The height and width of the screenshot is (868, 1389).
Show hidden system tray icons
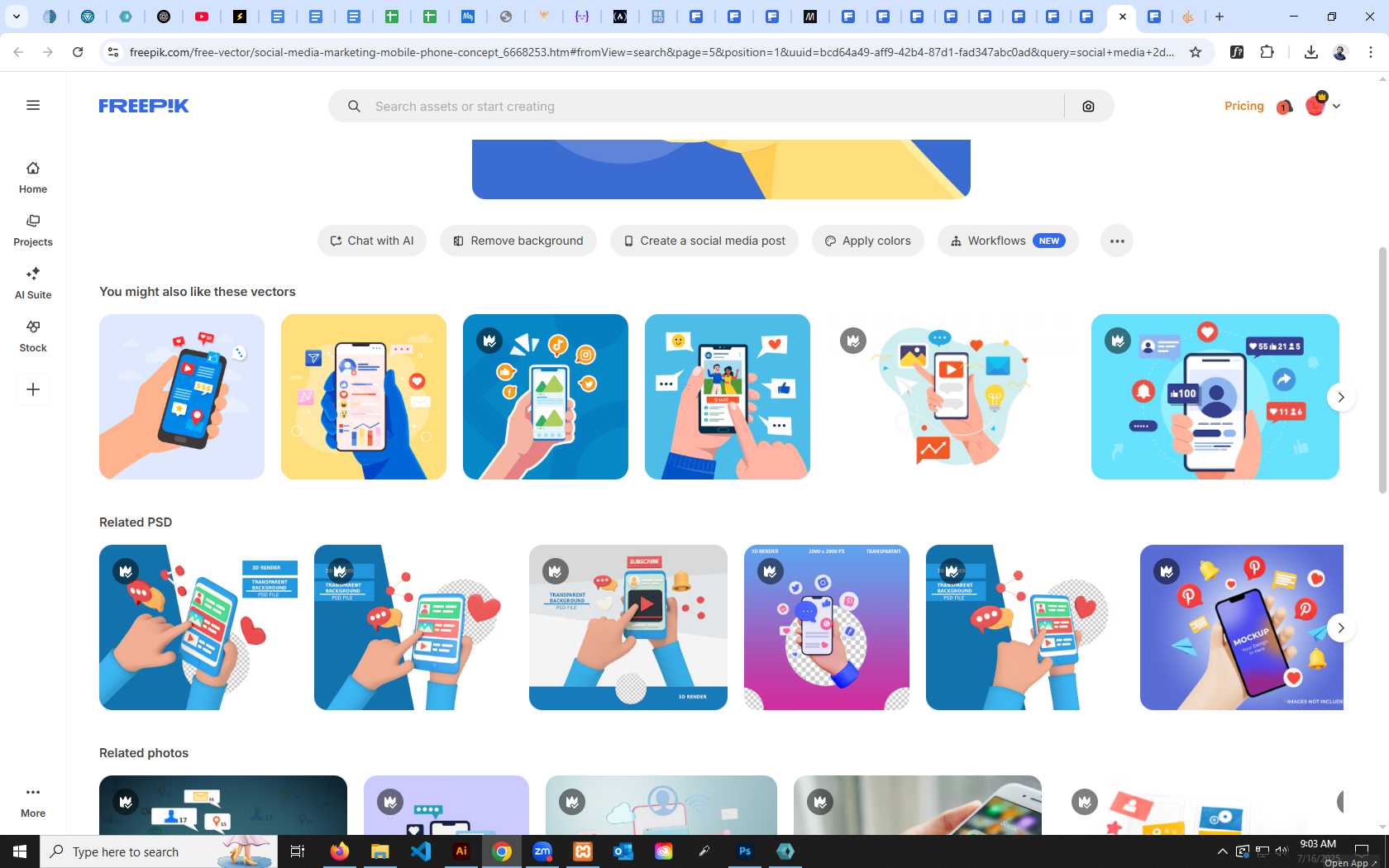[x=1223, y=851]
